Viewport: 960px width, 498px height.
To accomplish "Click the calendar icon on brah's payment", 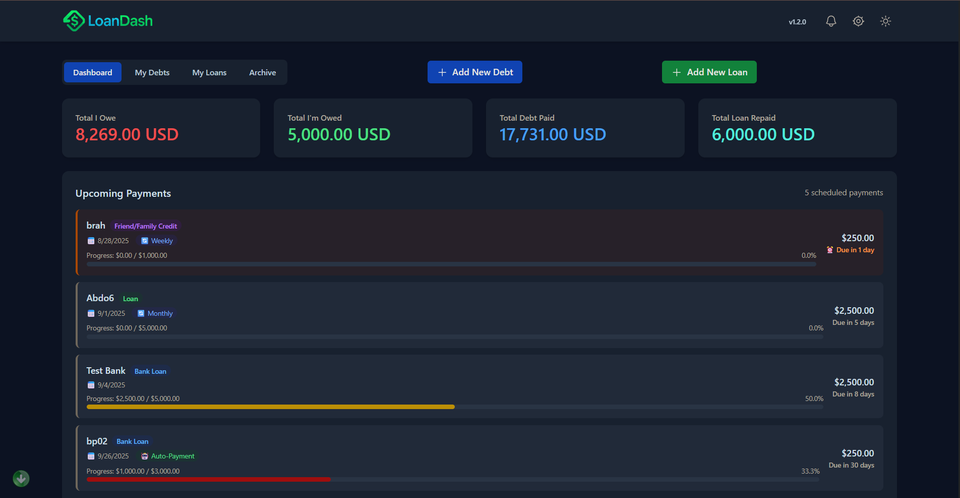I will point(91,241).
